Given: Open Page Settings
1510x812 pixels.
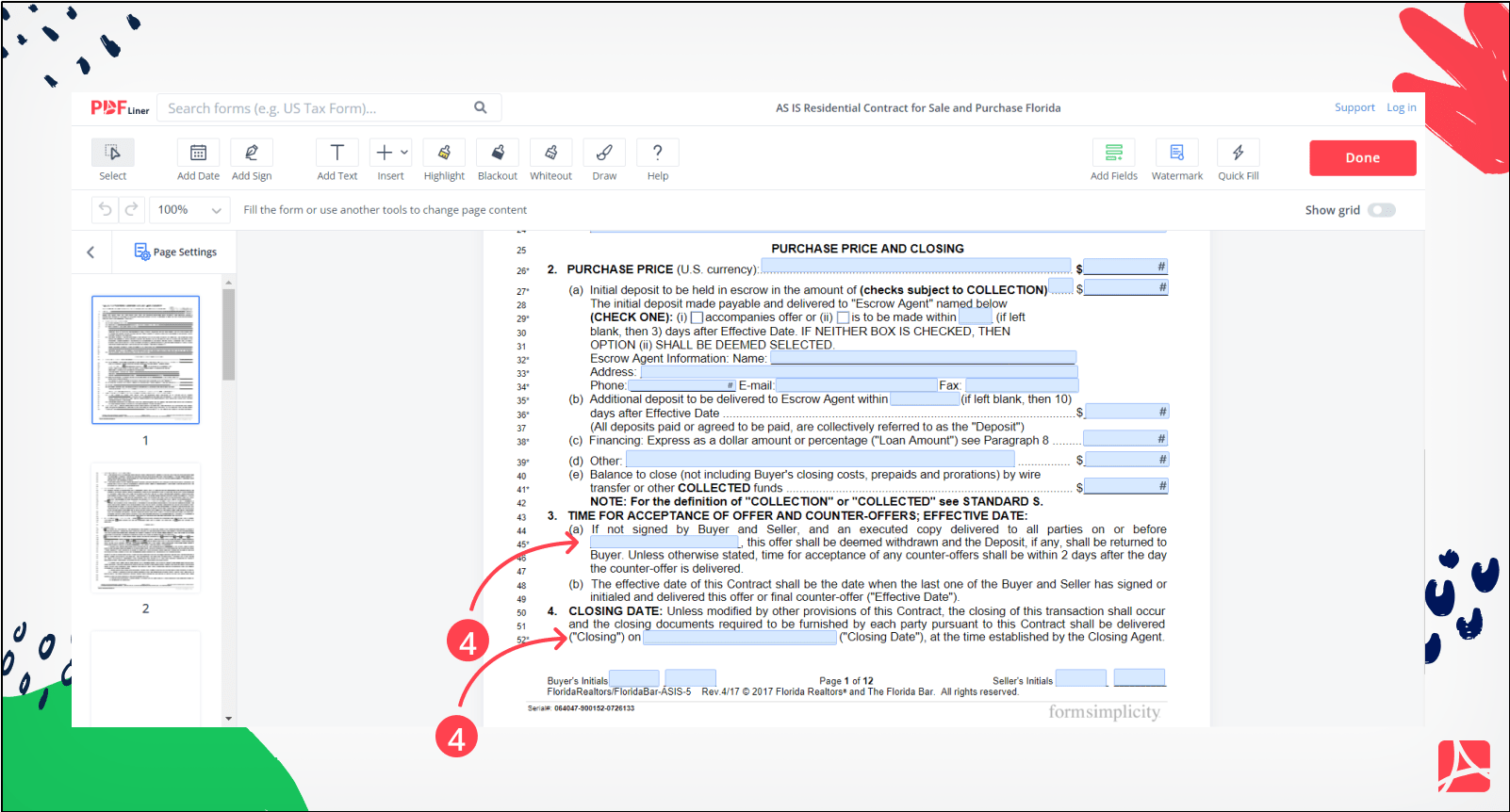Looking at the screenshot, I should (175, 252).
